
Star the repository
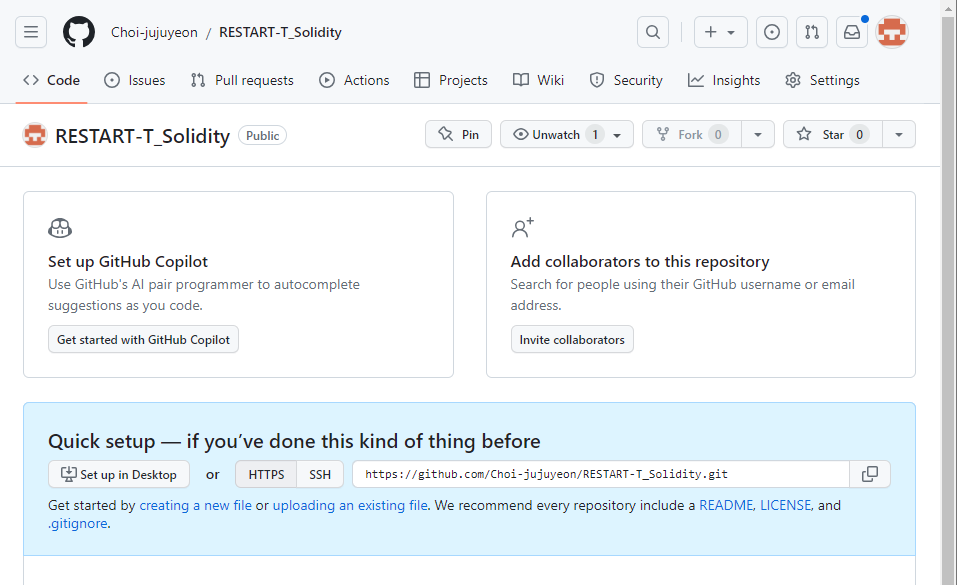pyautogui.click(x=833, y=134)
